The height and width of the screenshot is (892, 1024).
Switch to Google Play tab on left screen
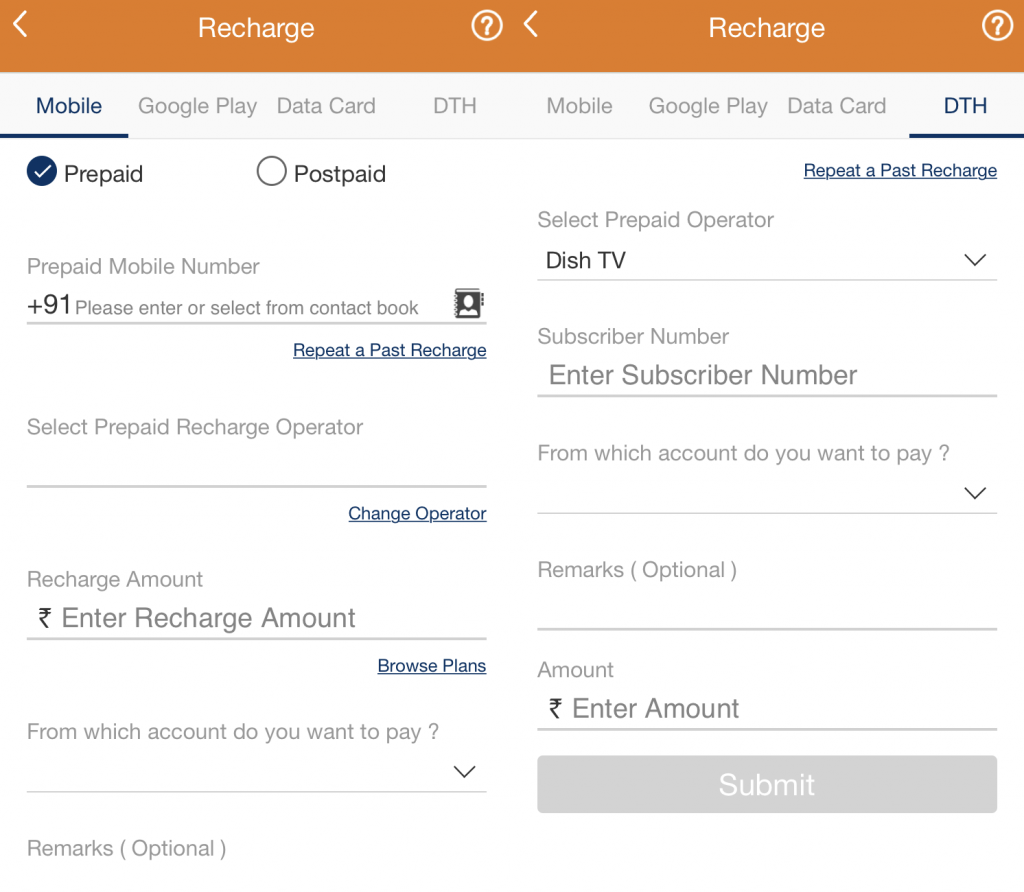click(x=197, y=106)
